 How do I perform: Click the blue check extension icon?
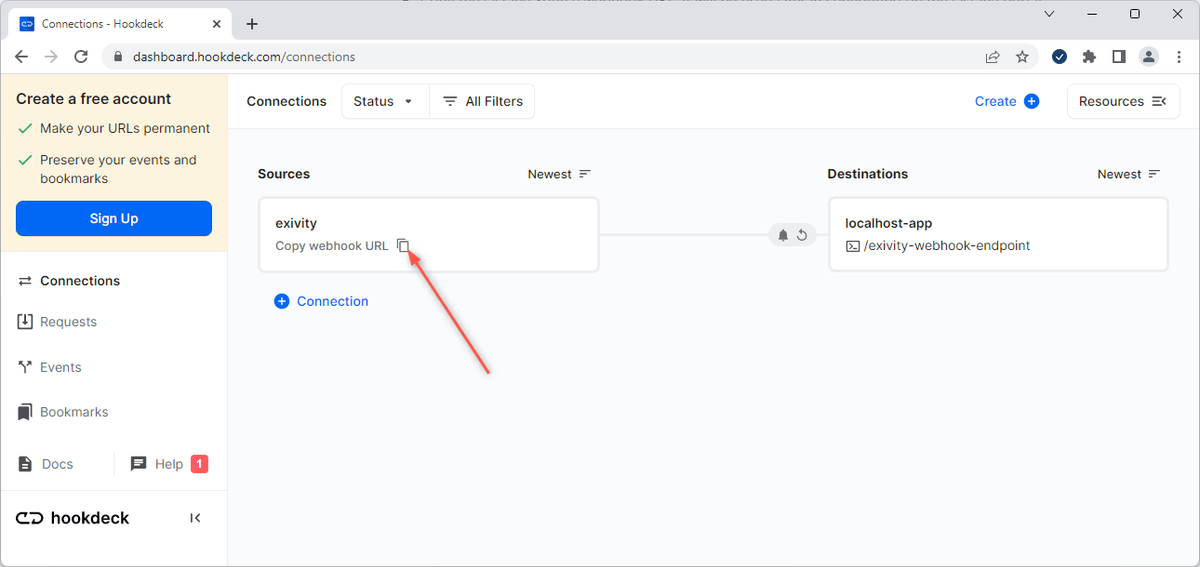click(x=1059, y=57)
